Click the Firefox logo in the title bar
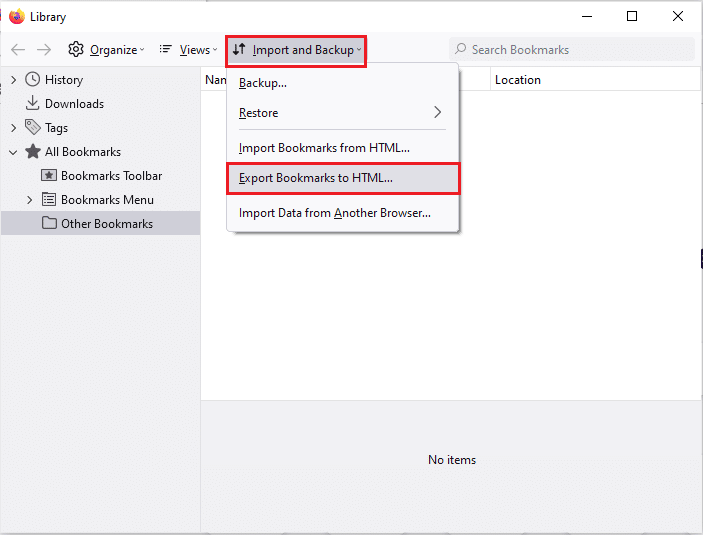 coord(17,17)
